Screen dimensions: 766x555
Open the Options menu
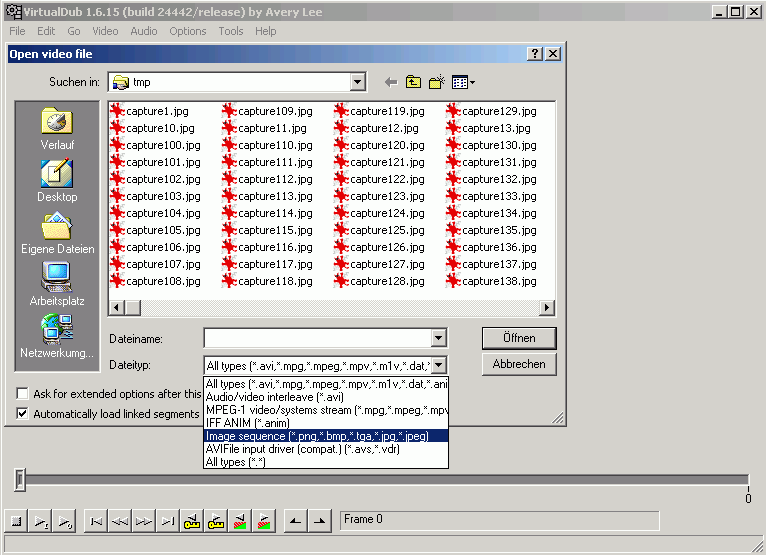coord(188,31)
